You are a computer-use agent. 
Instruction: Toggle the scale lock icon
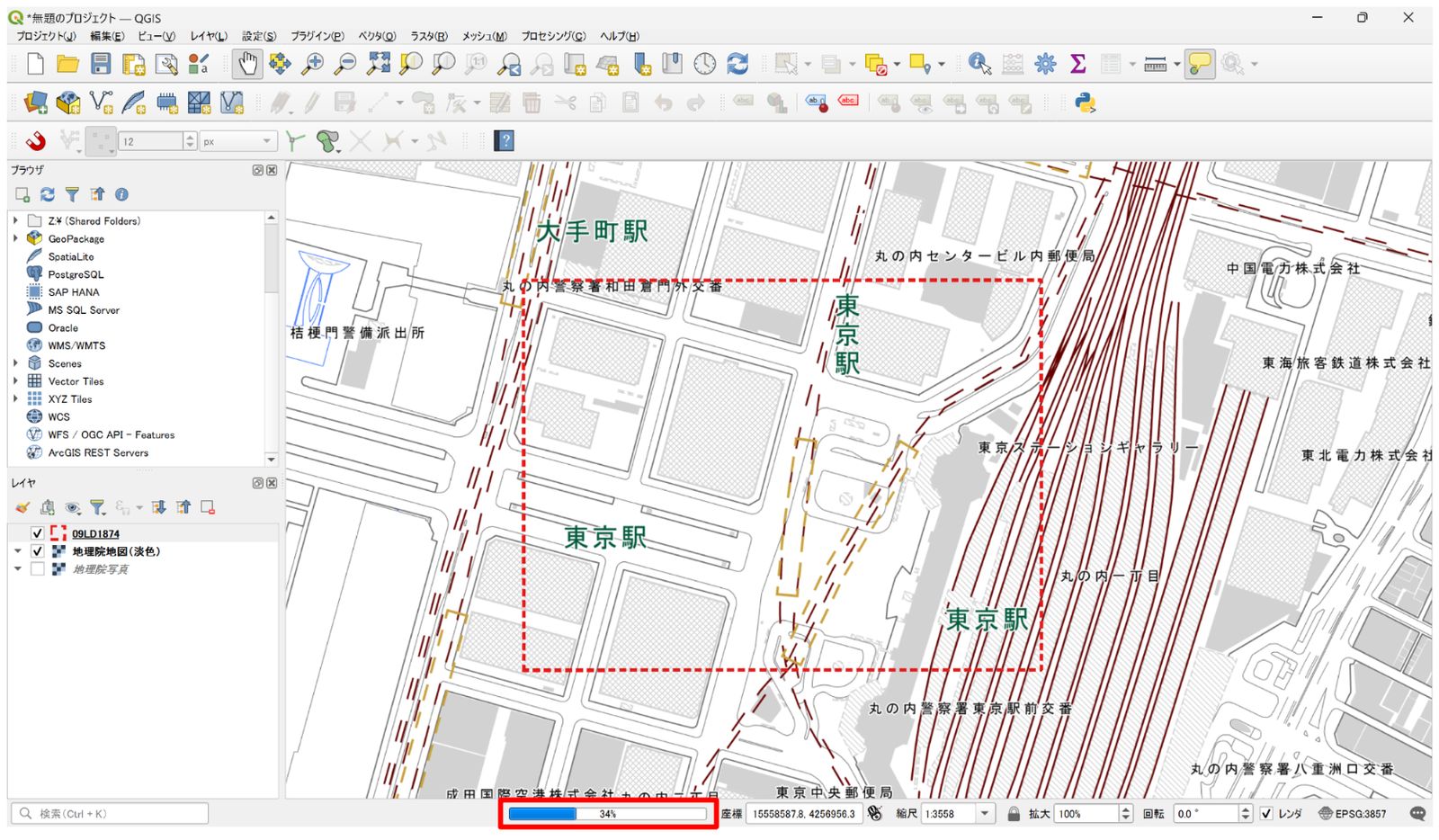(1014, 814)
